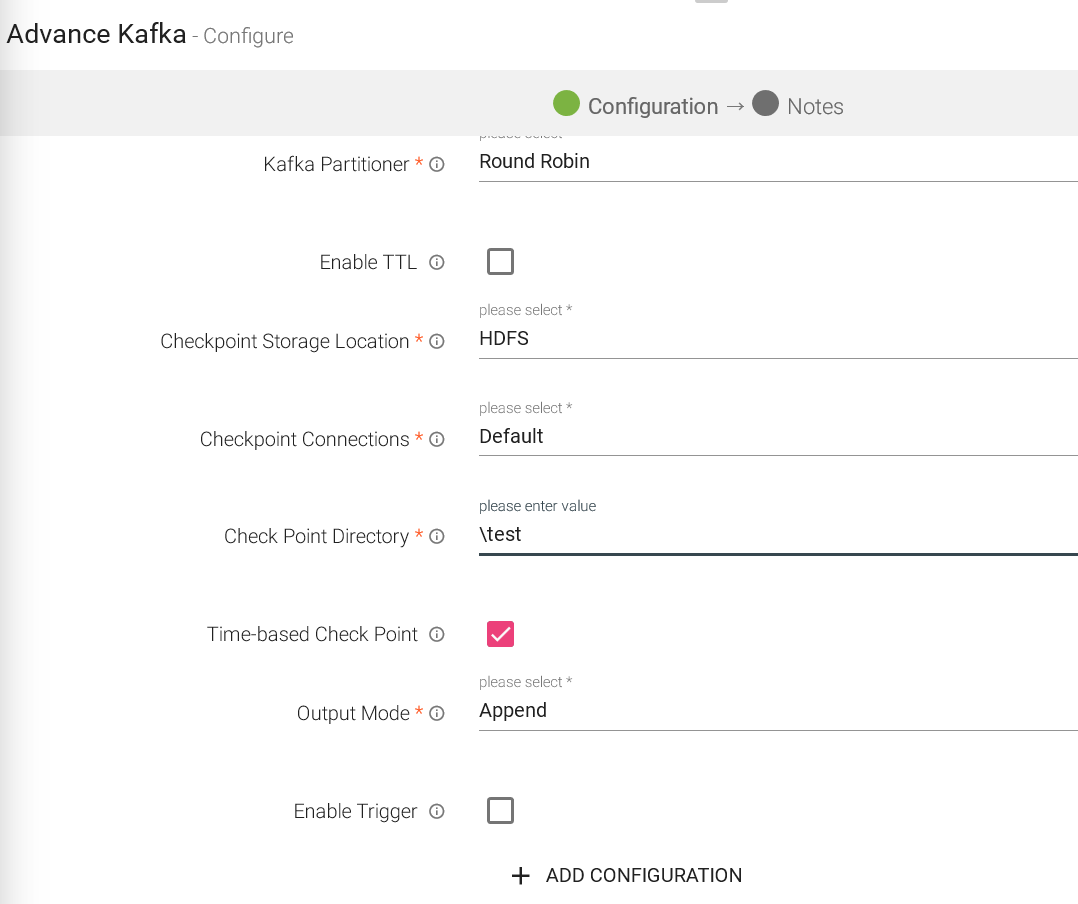
Task: Click ADD CONFIGURATION button
Action: pyautogui.click(x=643, y=876)
